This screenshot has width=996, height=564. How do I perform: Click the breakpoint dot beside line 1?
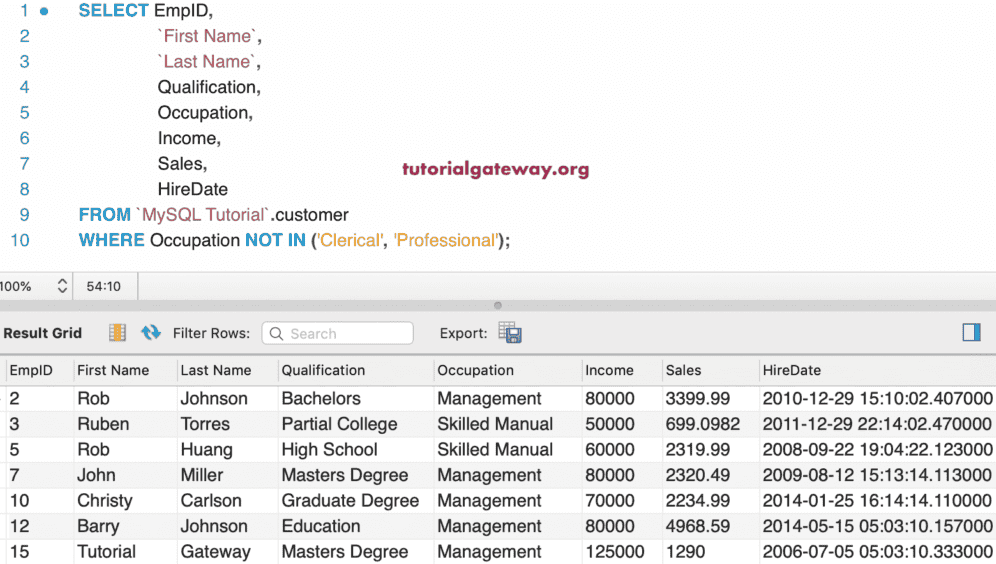(x=44, y=11)
